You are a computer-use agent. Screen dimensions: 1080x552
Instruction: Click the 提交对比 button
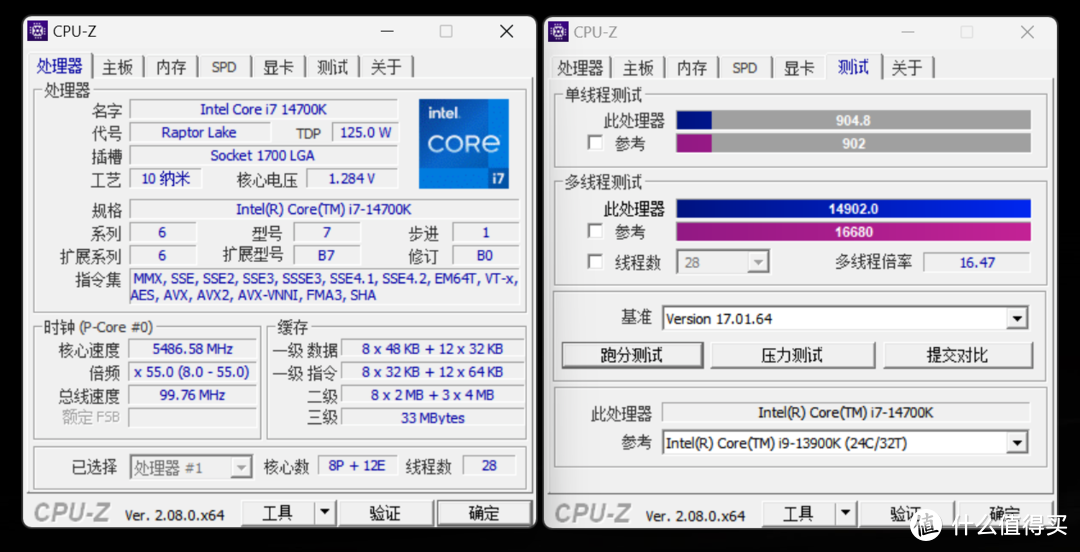point(958,356)
